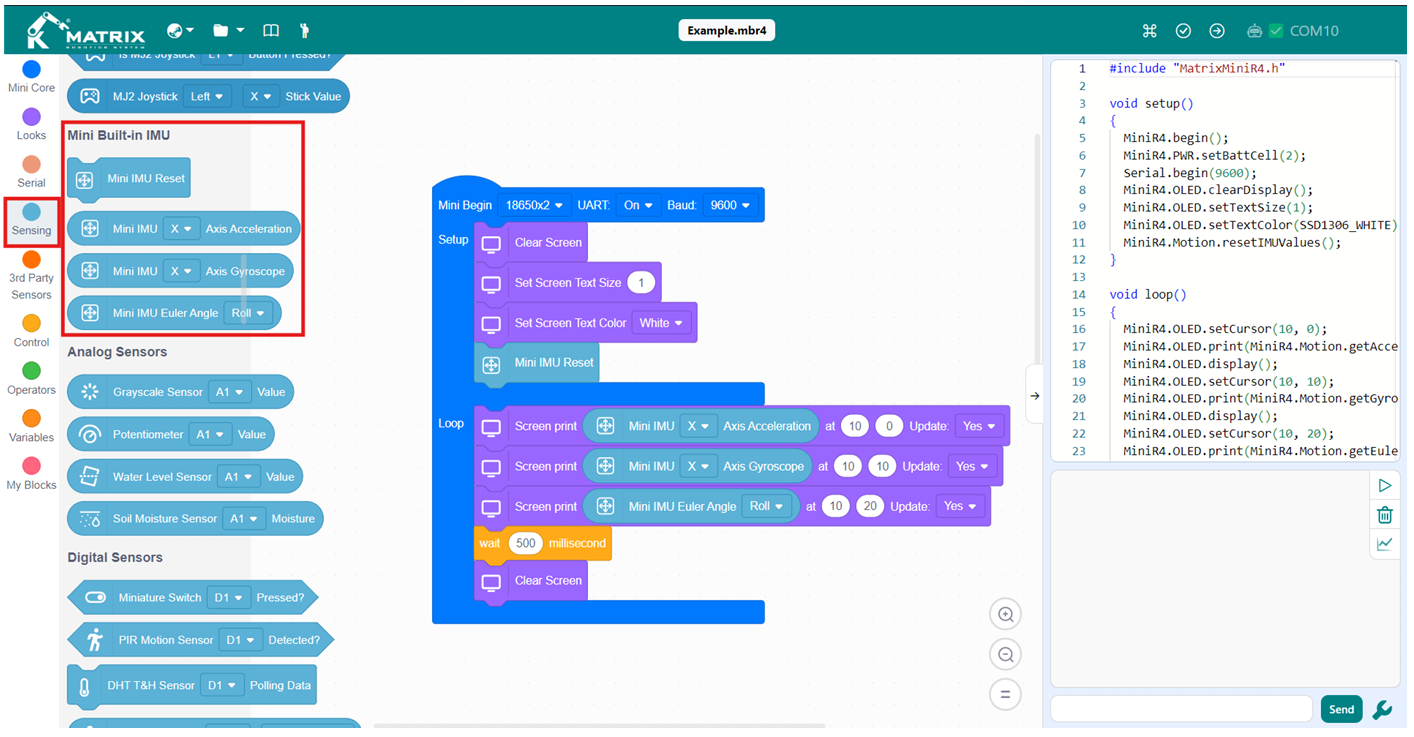Click the gamepad icon on MJ2 Joystick block
1414x737 pixels.
[90, 97]
